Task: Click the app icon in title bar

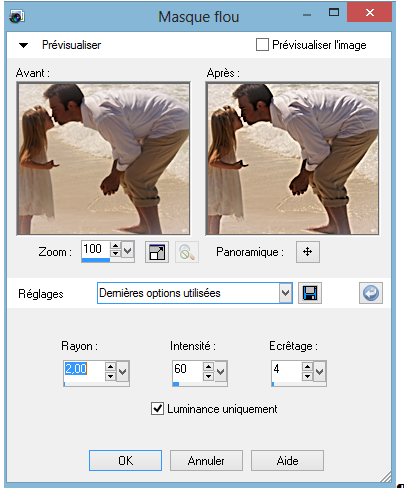Action: (x=17, y=16)
